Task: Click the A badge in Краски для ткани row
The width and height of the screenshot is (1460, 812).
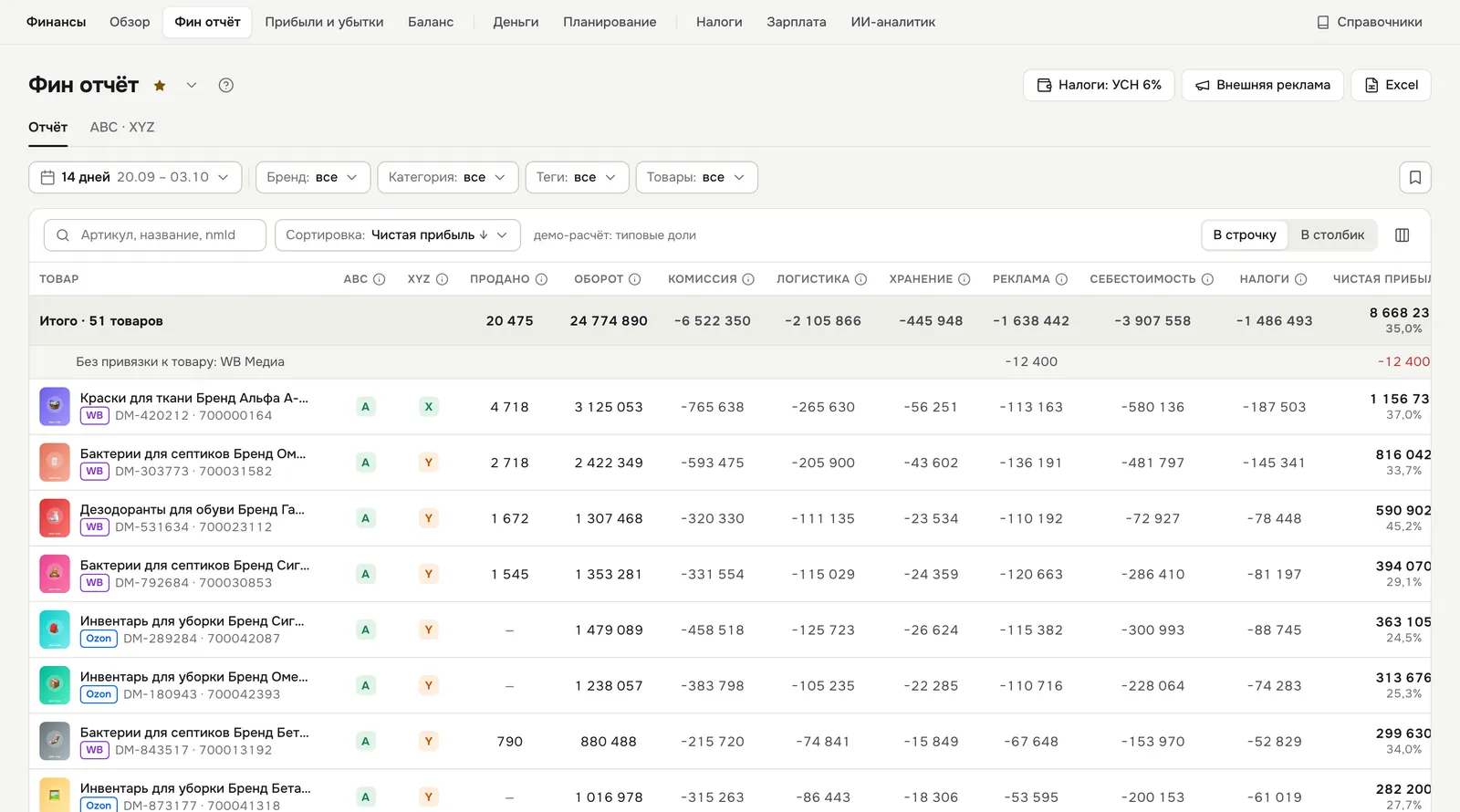Action: coord(366,407)
